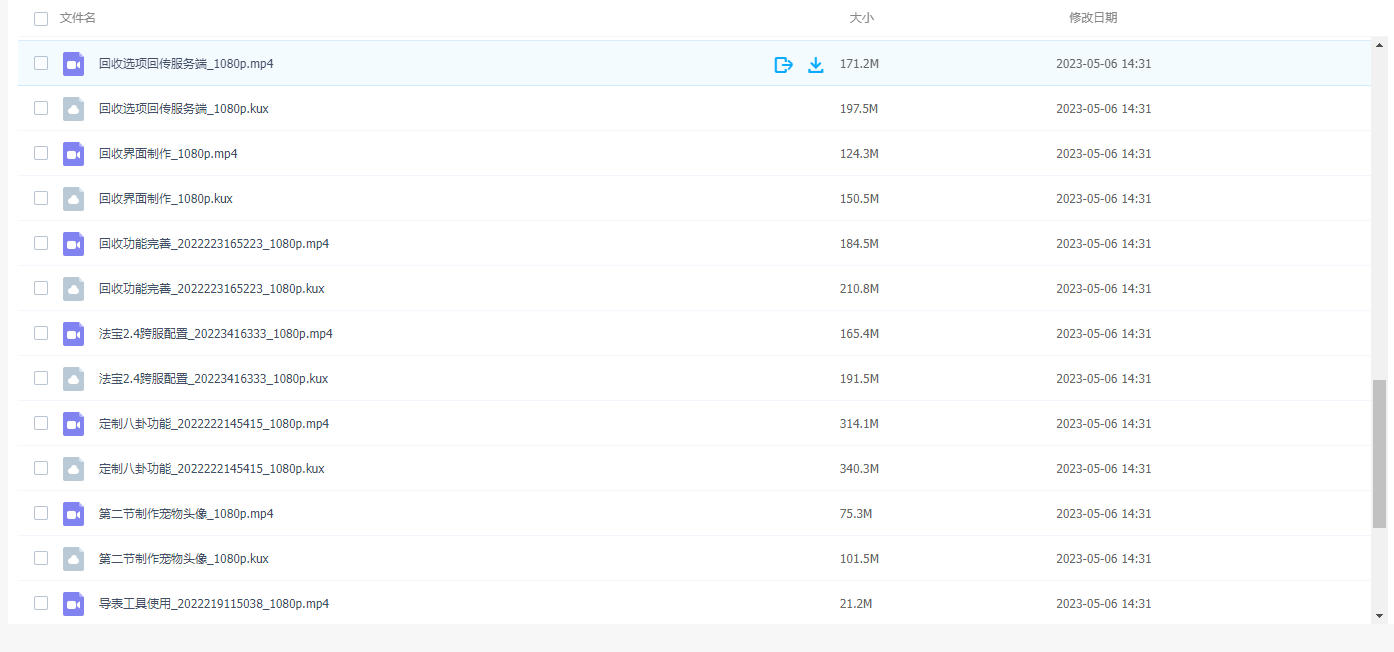Click cloud icon for 回收功能完善 kux file
The image size is (1394, 652).
73,289
